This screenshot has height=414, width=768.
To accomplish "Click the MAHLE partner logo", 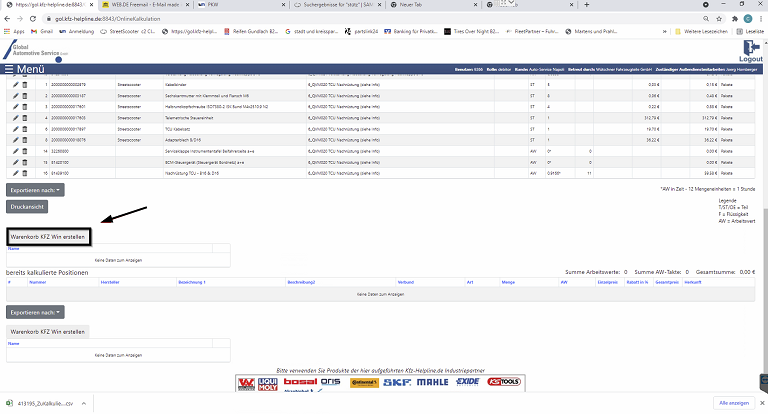I will [432, 382].
